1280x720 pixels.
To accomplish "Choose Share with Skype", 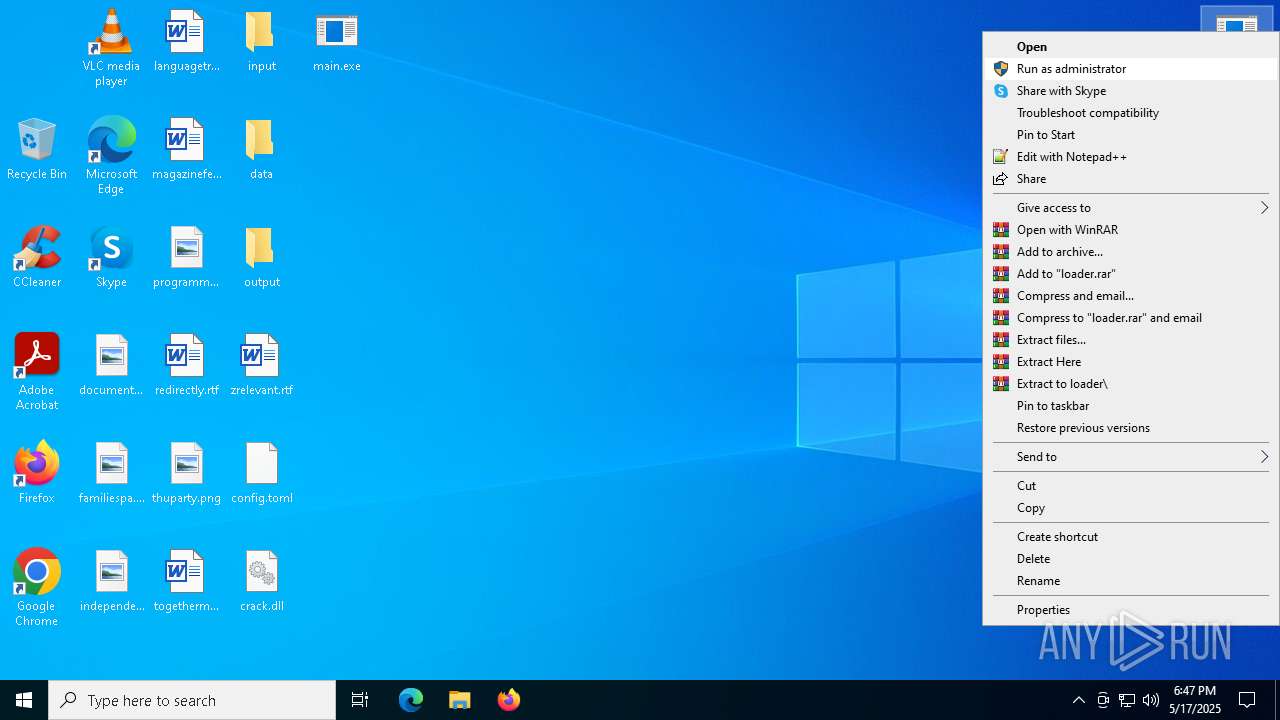I will 1130,91.
